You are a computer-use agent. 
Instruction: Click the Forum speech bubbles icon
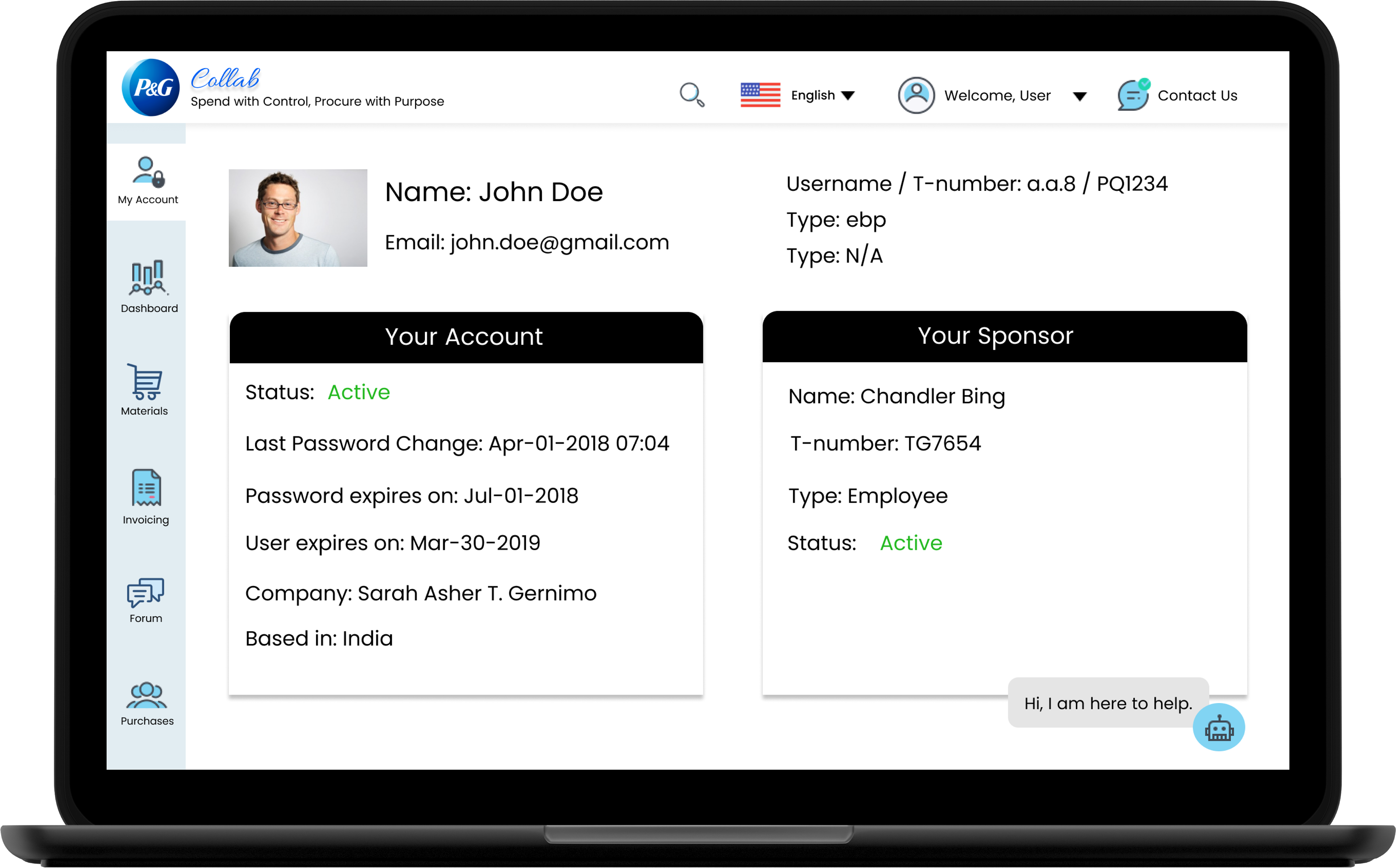pos(145,592)
